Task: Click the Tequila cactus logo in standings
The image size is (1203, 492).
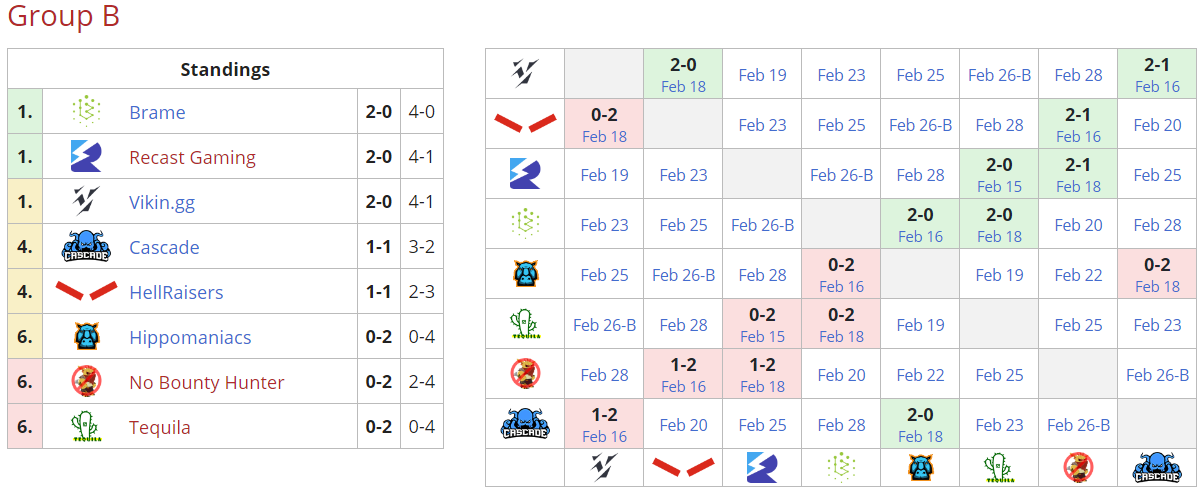Action: [x=86, y=427]
